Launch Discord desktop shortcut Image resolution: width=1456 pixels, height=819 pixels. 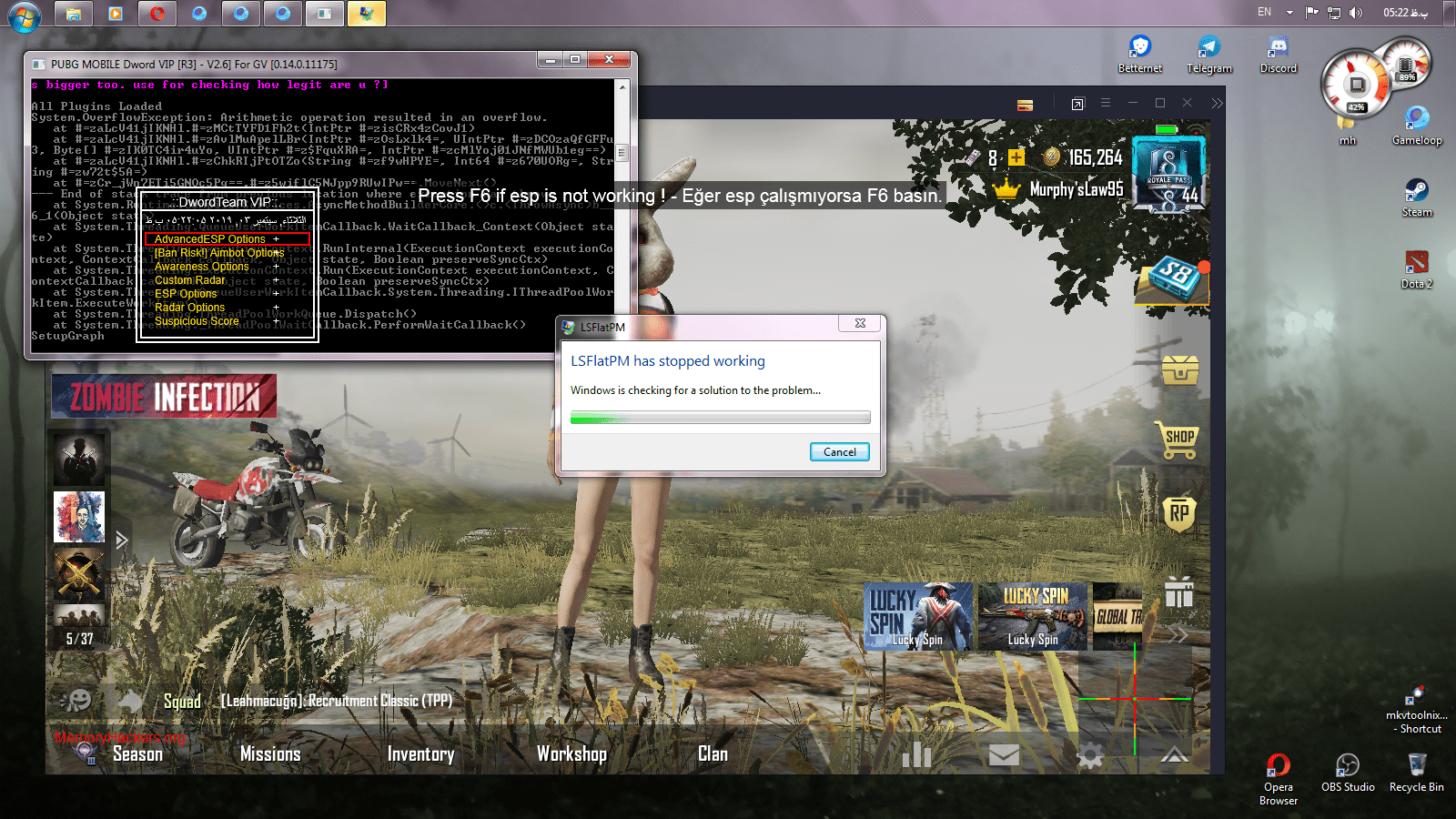click(x=1279, y=55)
